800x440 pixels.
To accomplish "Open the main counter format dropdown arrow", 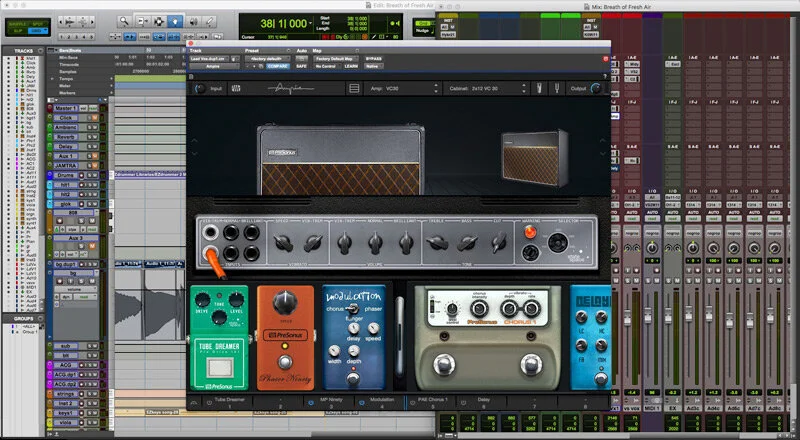I will (312, 23).
